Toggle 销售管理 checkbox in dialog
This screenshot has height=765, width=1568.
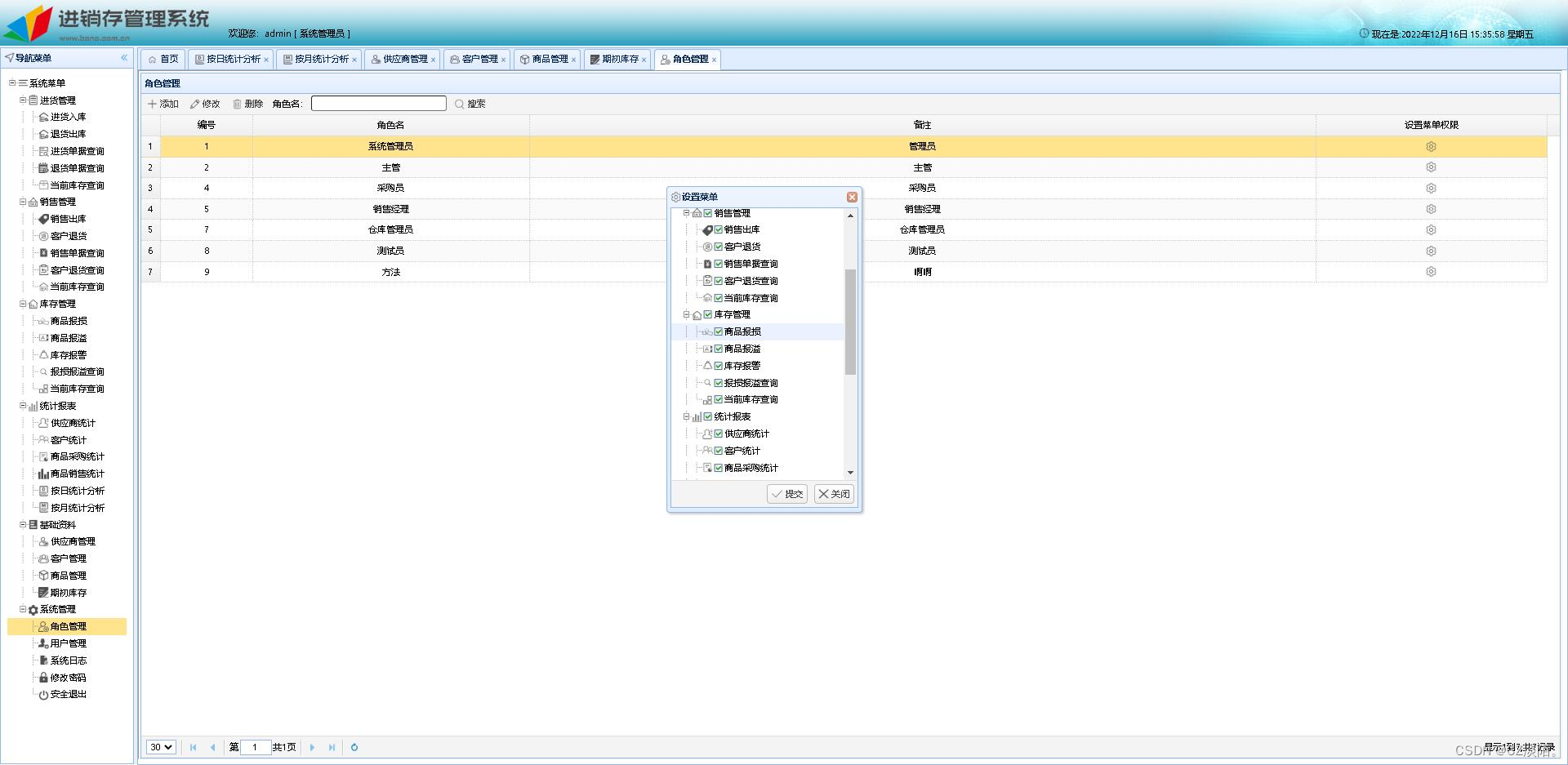tap(708, 213)
